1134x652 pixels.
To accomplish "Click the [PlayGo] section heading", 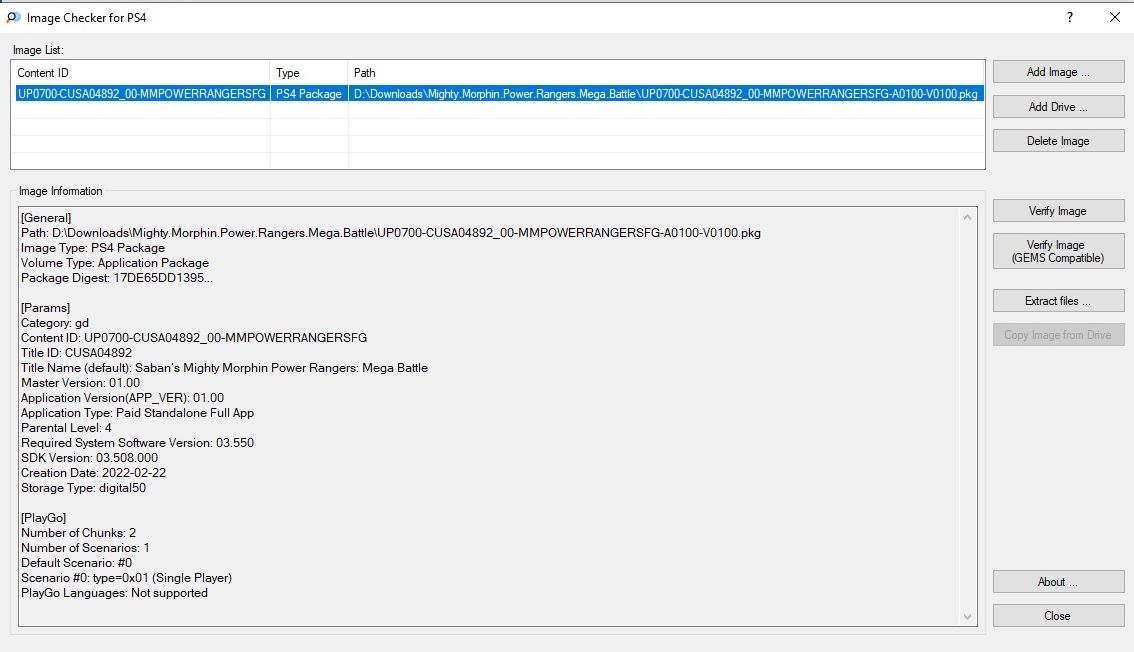I will [43, 518].
